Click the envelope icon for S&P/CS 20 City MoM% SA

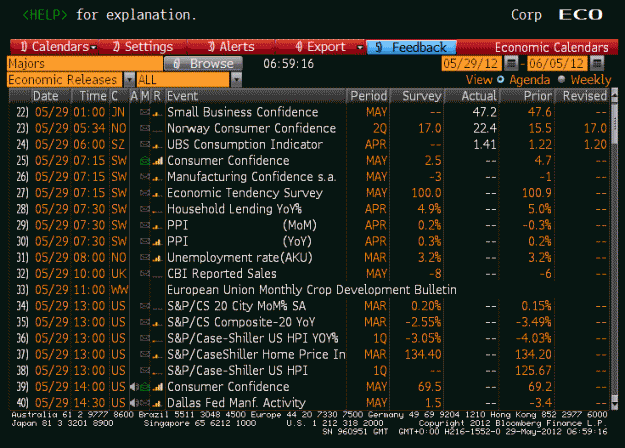(145, 306)
